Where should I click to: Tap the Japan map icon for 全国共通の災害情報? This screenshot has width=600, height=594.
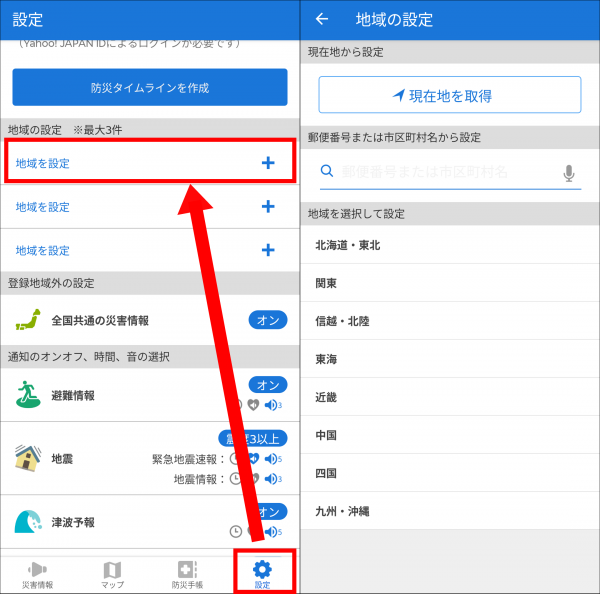coord(28,320)
